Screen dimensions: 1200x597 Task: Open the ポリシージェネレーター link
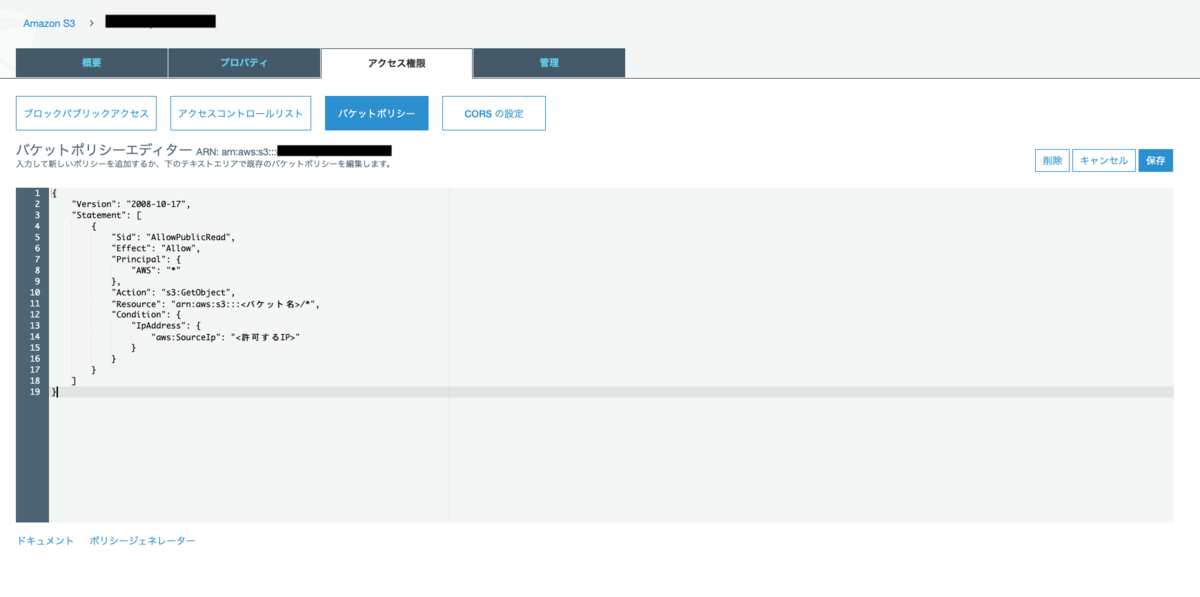coord(142,540)
